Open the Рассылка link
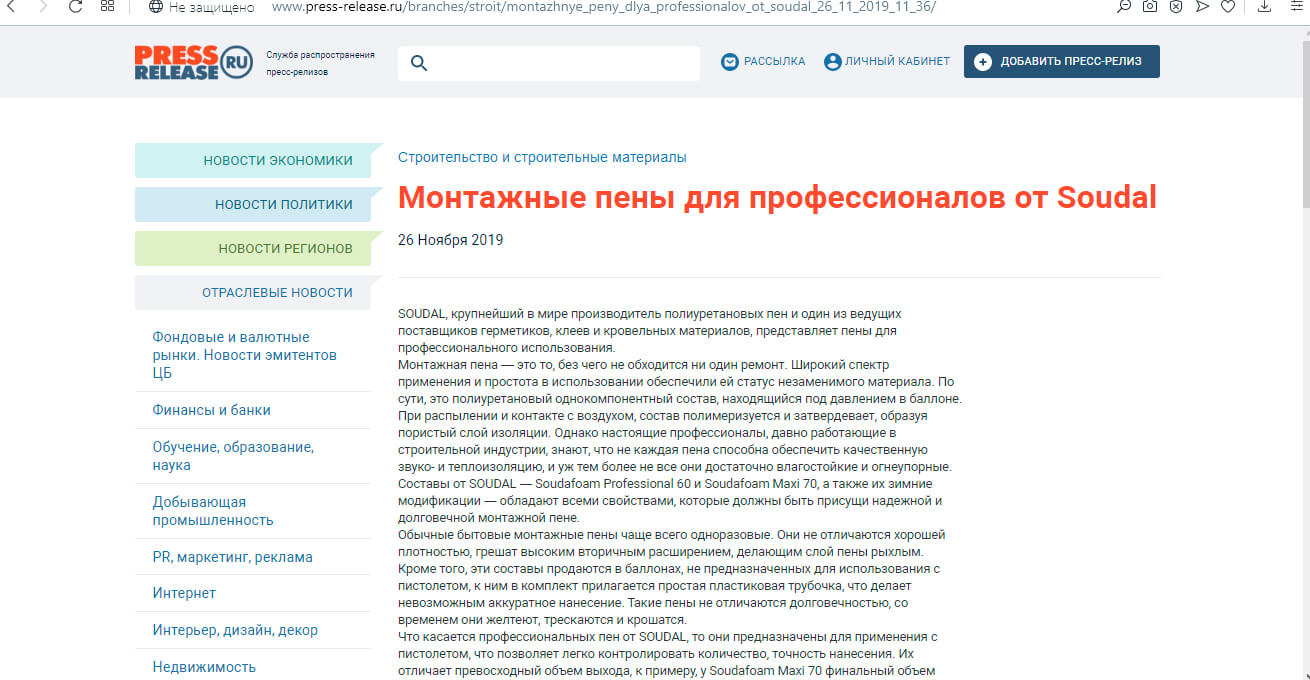The image size is (1310, 680). (x=774, y=62)
